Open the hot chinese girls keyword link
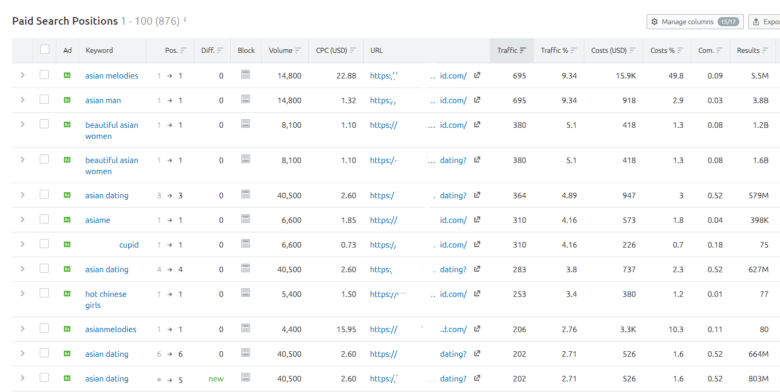This screenshot has height=392, width=780. coord(106,299)
